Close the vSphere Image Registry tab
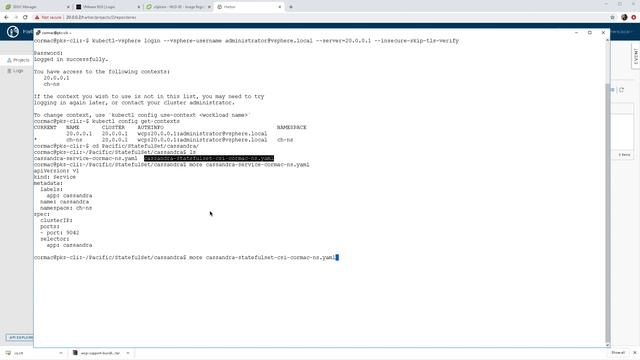 tap(209, 7)
